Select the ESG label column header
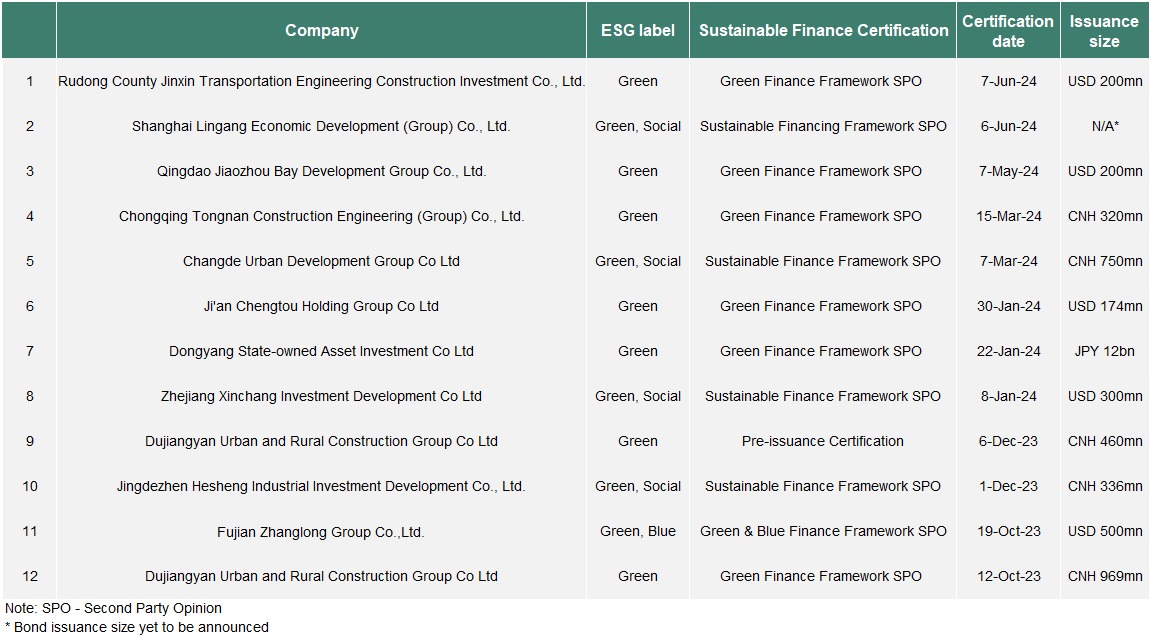This screenshot has height=639, width=1151. 638,30
